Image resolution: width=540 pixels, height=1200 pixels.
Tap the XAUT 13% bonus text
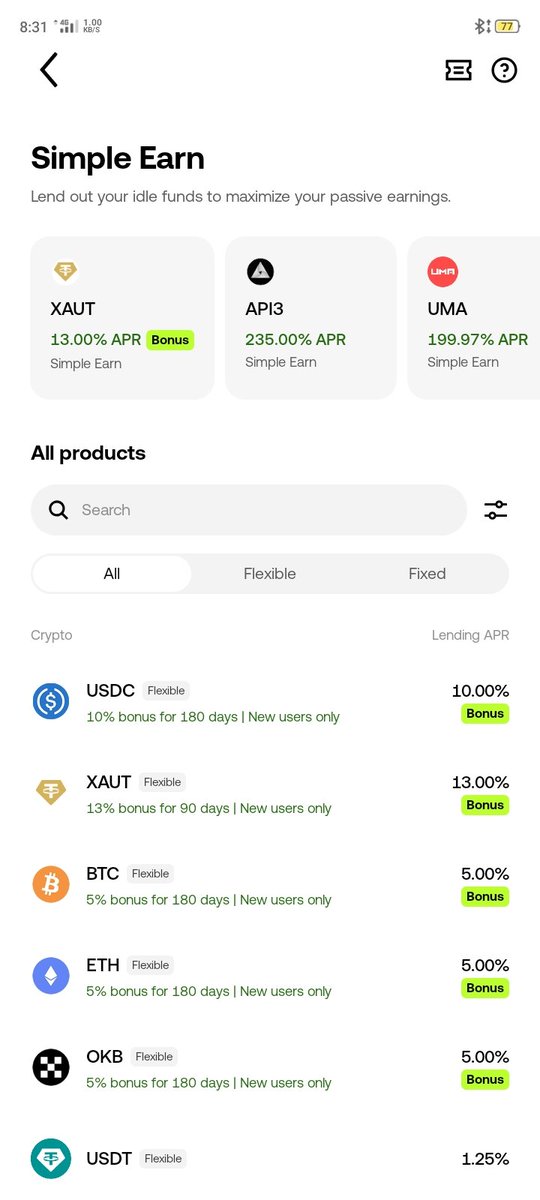click(209, 808)
